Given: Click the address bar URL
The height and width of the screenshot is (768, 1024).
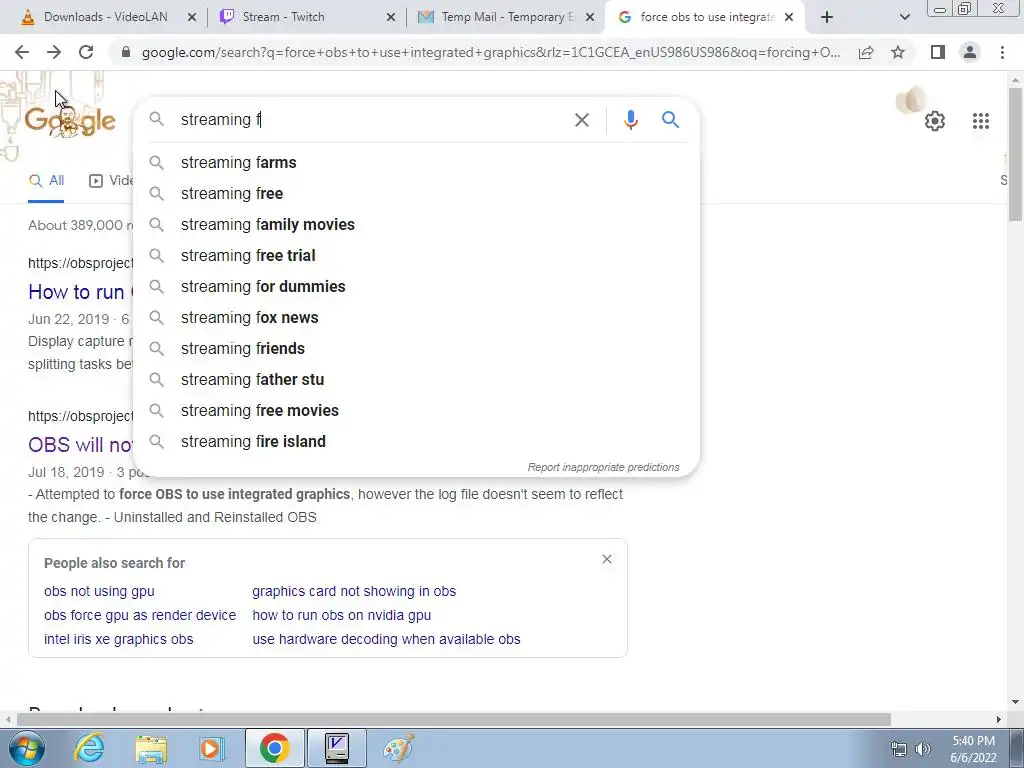Looking at the screenshot, I should pos(490,52).
